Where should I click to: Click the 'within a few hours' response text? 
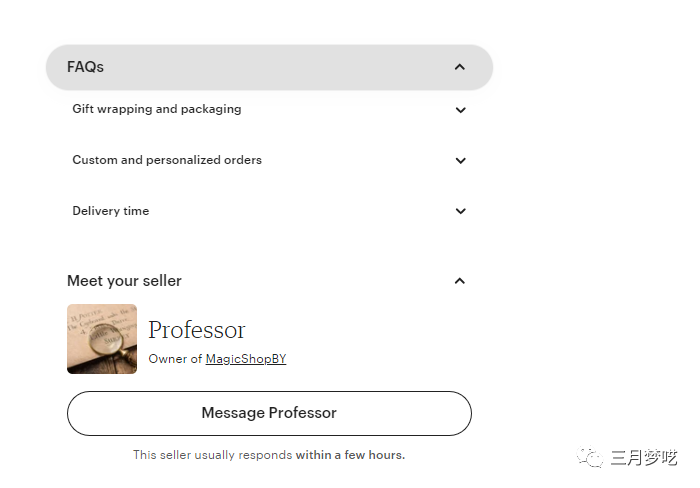[x=350, y=455]
